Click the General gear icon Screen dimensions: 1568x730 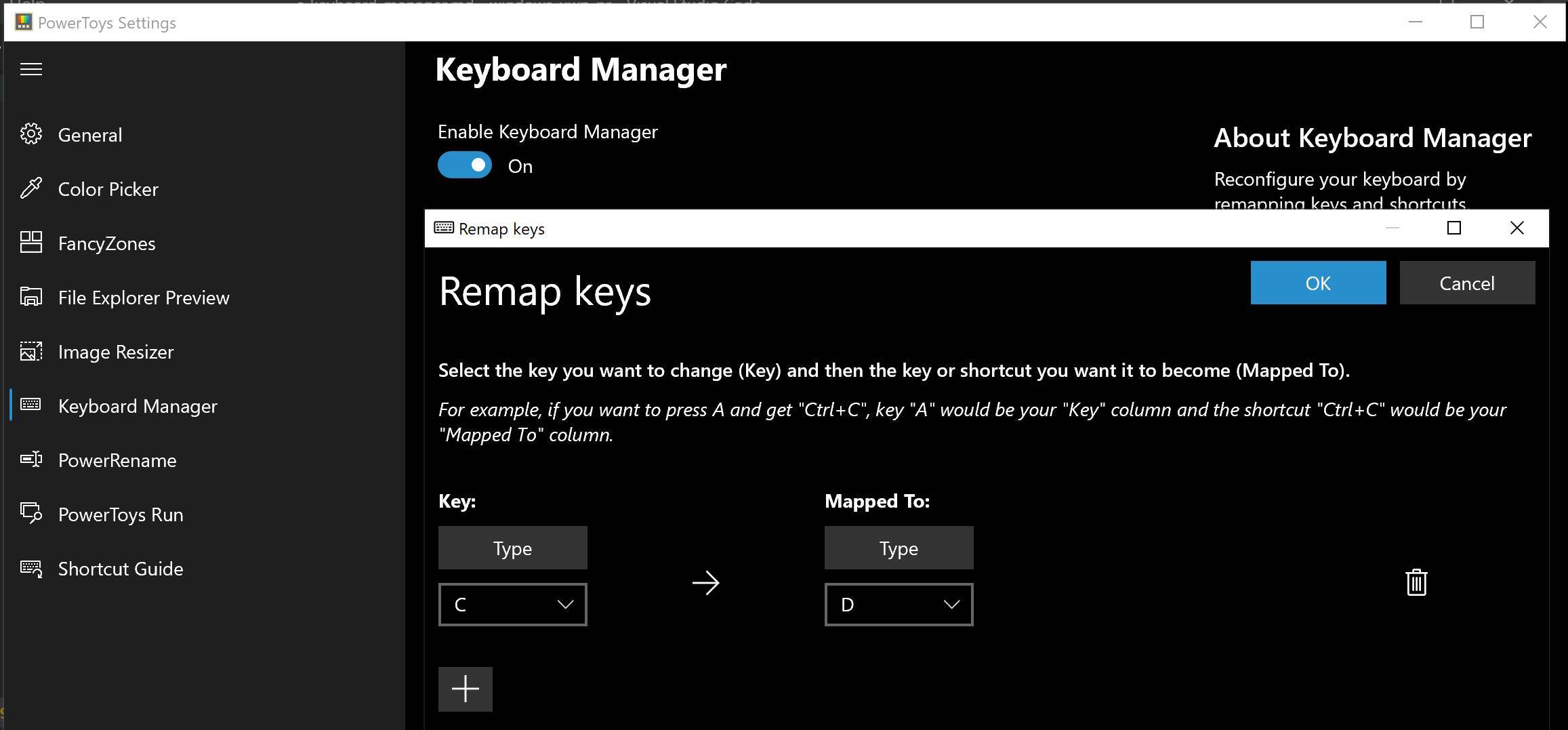(x=31, y=134)
